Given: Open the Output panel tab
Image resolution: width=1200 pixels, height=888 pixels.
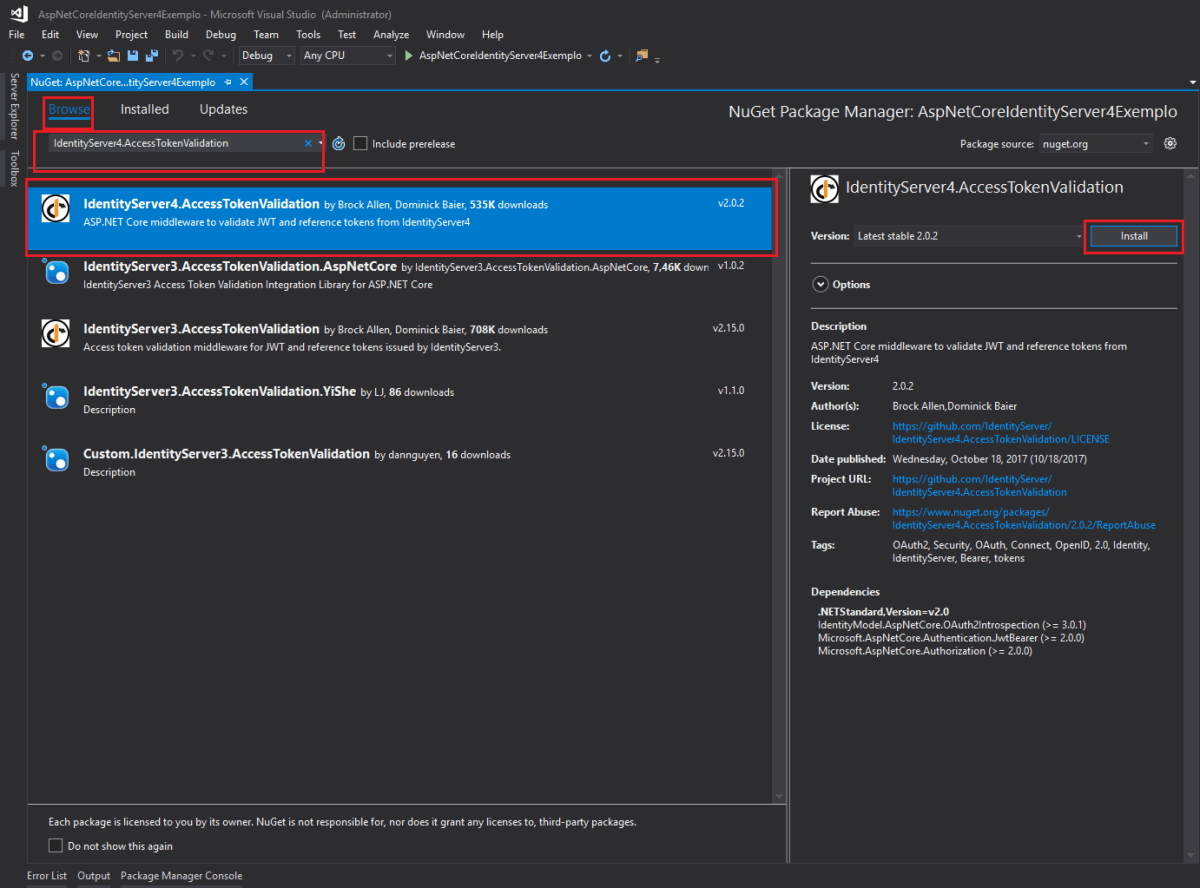Looking at the screenshot, I should pos(94,876).
